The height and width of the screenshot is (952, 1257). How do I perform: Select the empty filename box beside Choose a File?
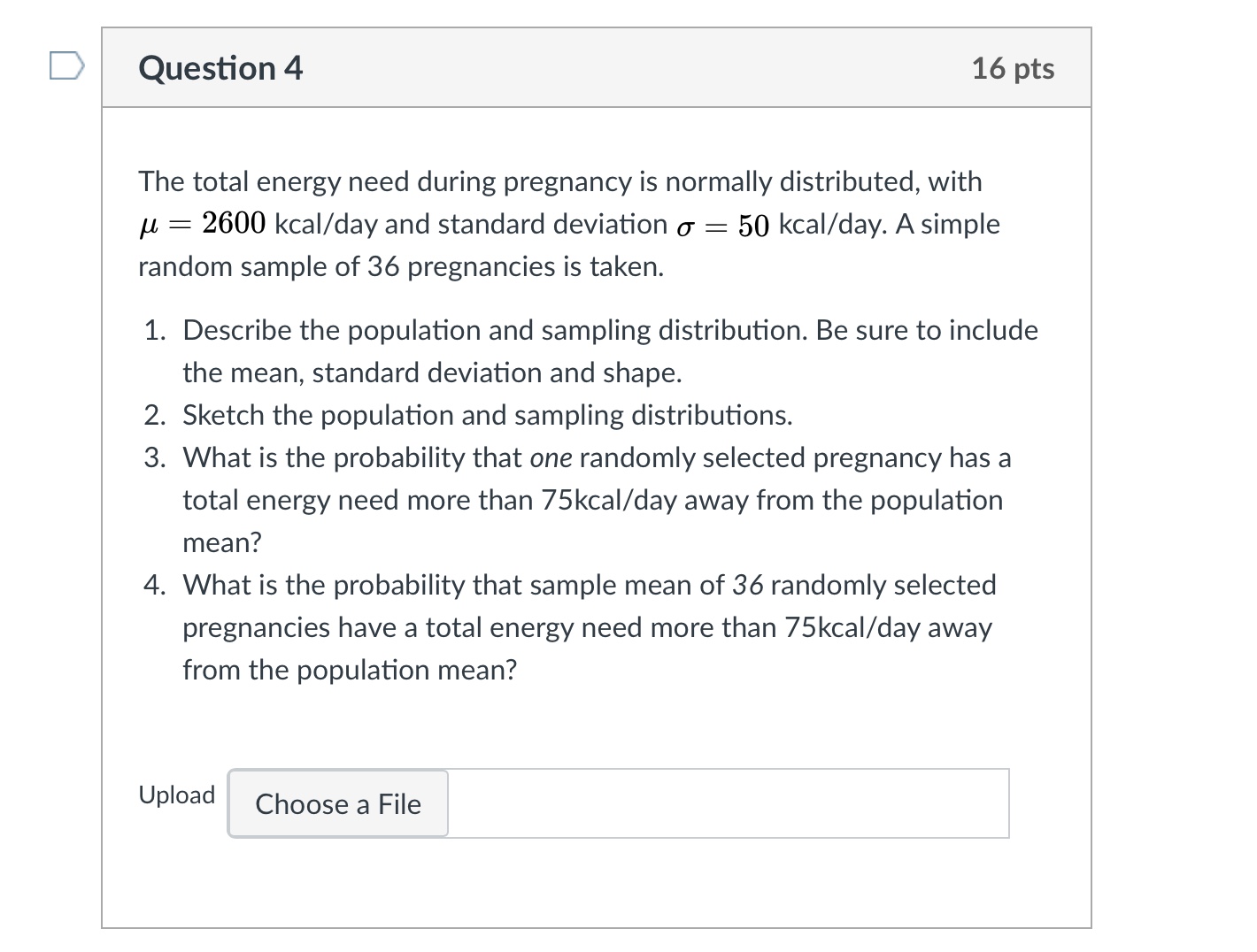click(726, 803)
